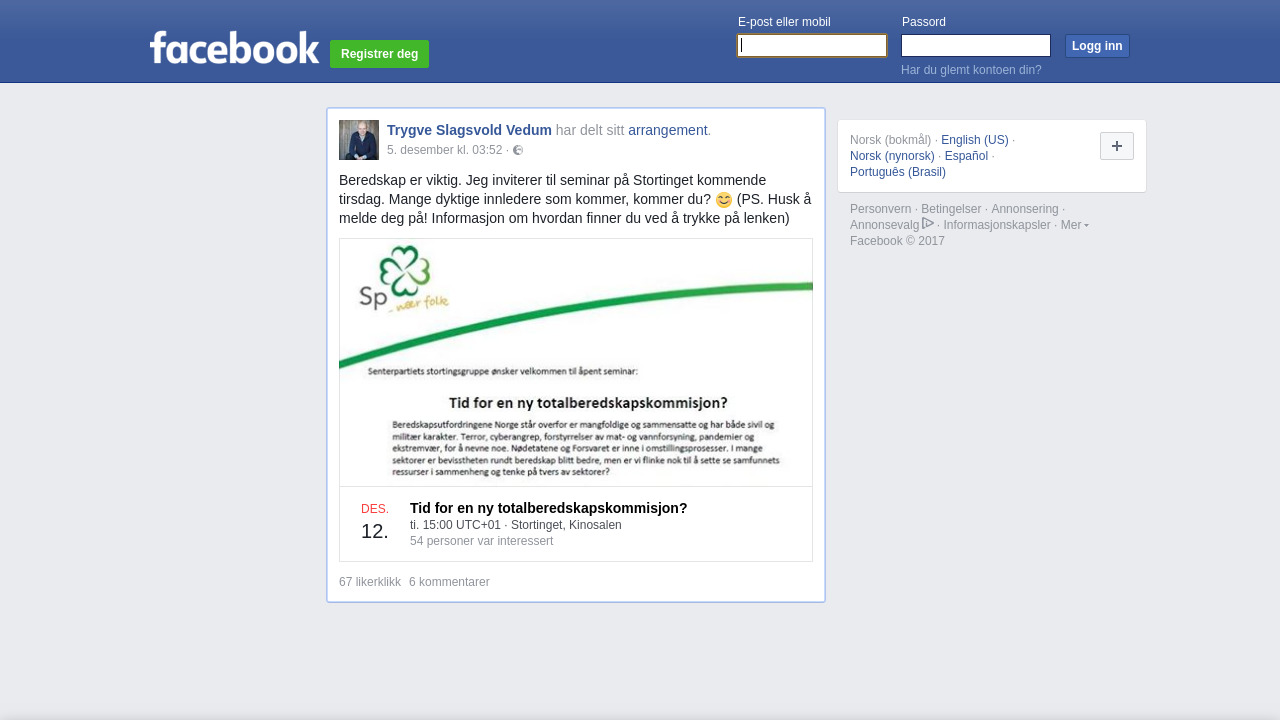
Task: Open the arrangement link in post header
Action: pyautogui.click(x=667, y=130)
